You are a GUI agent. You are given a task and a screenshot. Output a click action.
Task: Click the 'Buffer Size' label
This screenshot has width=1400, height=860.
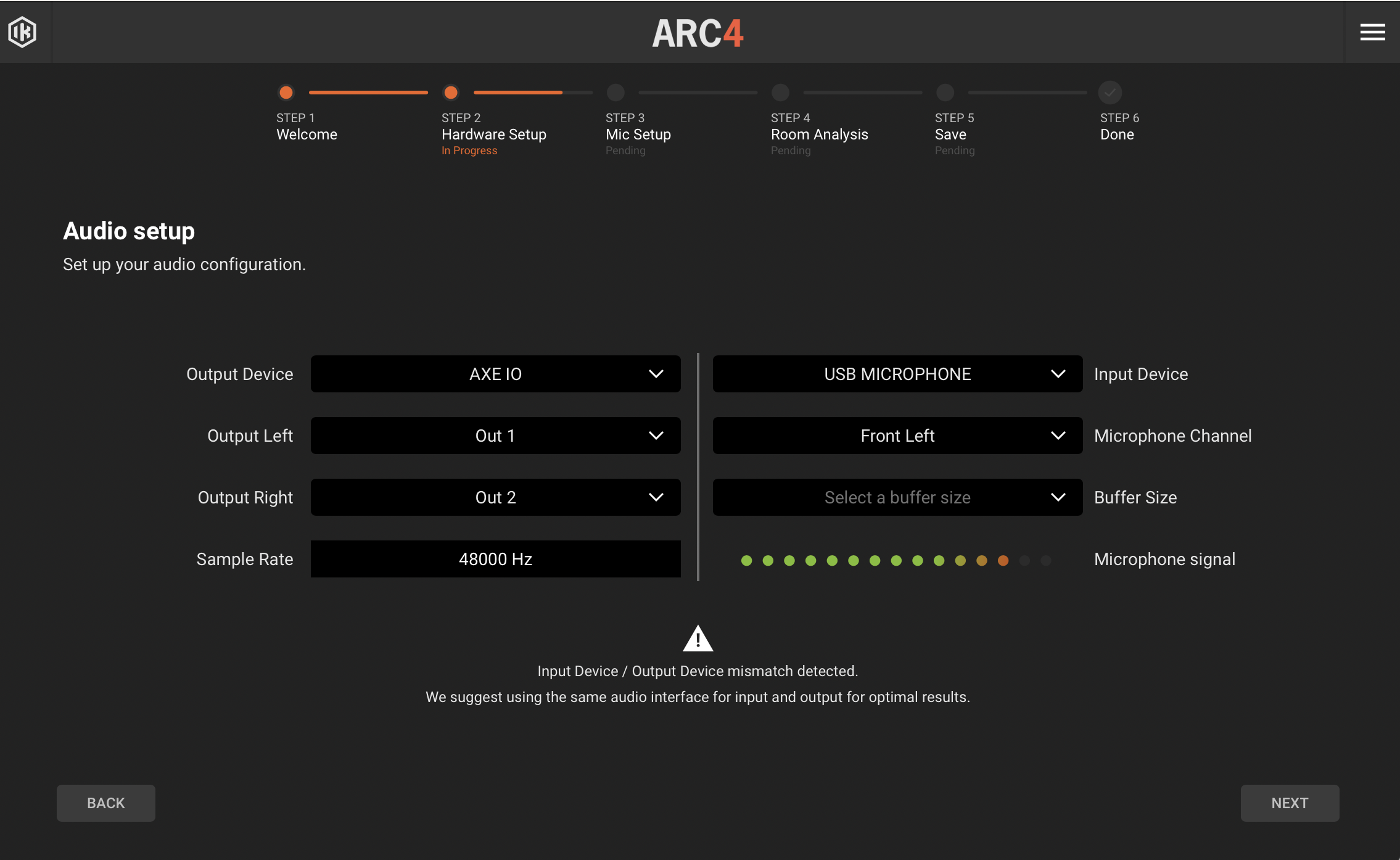click(1135, 497)
